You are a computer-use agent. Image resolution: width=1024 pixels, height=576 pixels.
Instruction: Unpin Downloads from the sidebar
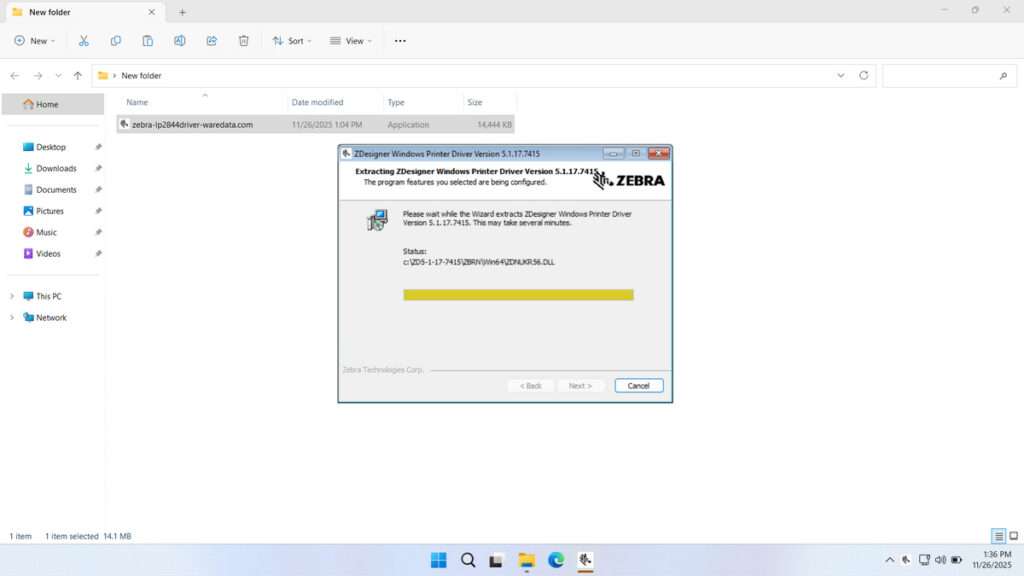(97, 168)
